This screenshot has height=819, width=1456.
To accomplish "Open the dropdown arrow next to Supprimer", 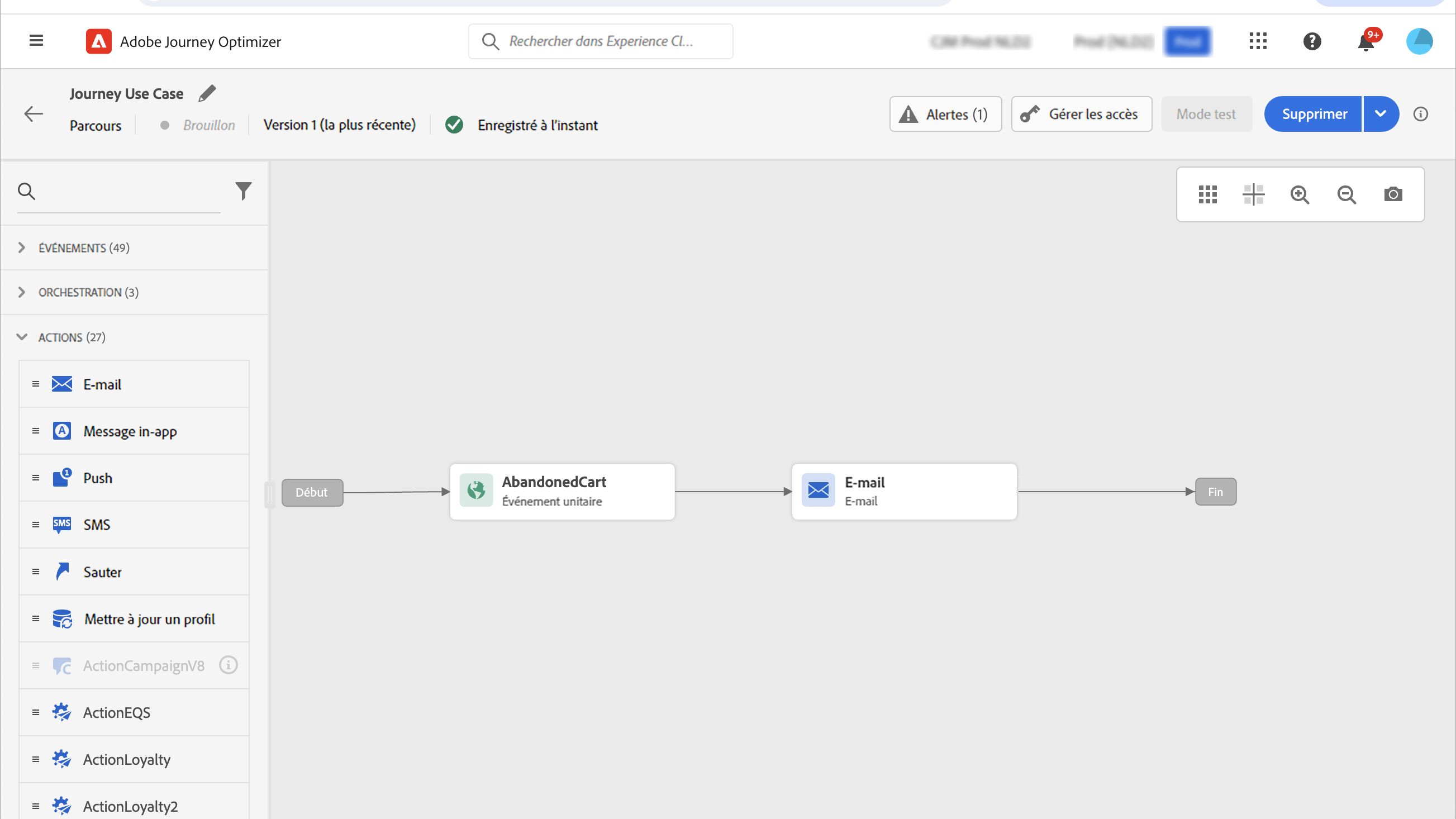I will point(1380,114).
